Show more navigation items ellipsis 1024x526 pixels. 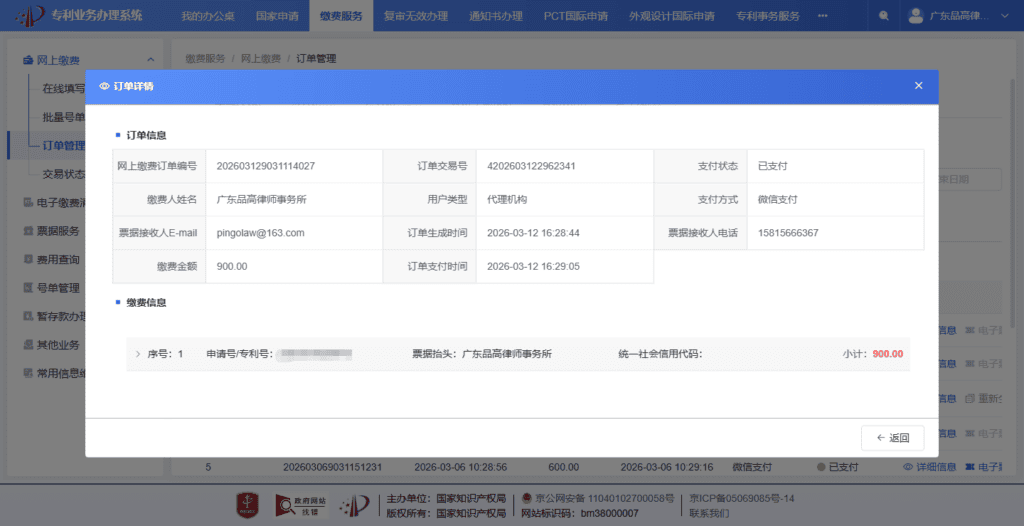point(822,16)
